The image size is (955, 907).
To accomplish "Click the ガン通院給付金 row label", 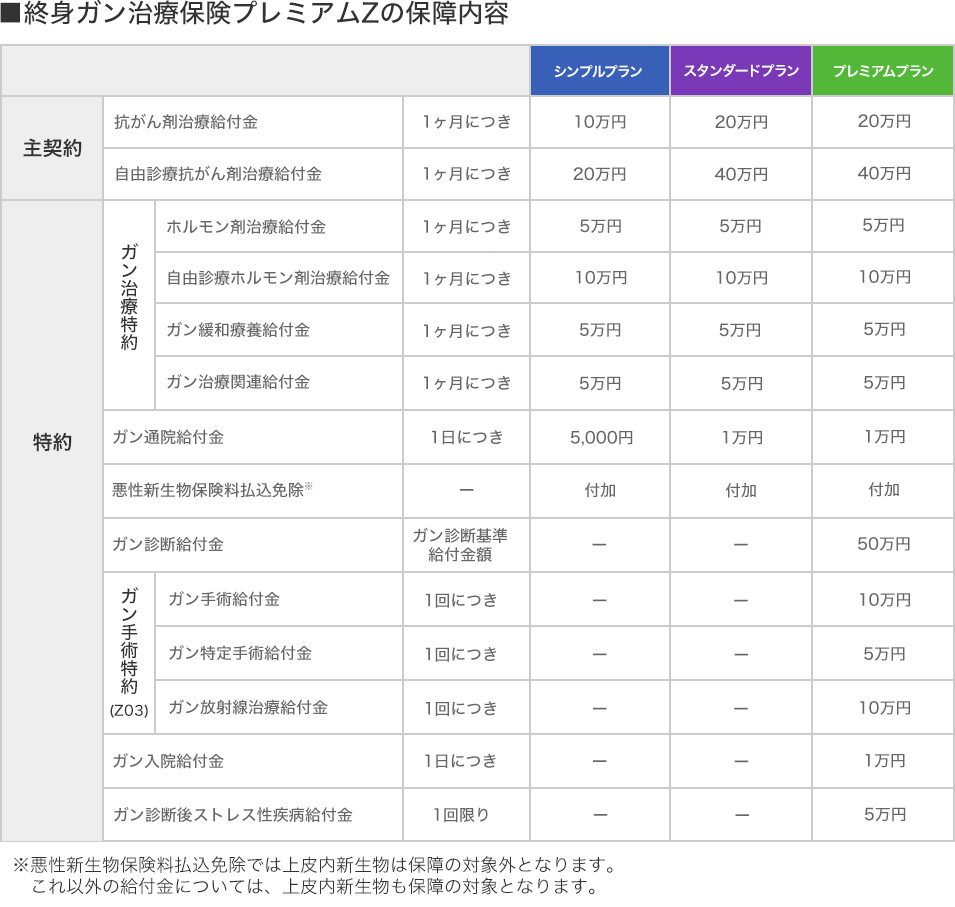I will pyautogui.click(x=168, y=437).
